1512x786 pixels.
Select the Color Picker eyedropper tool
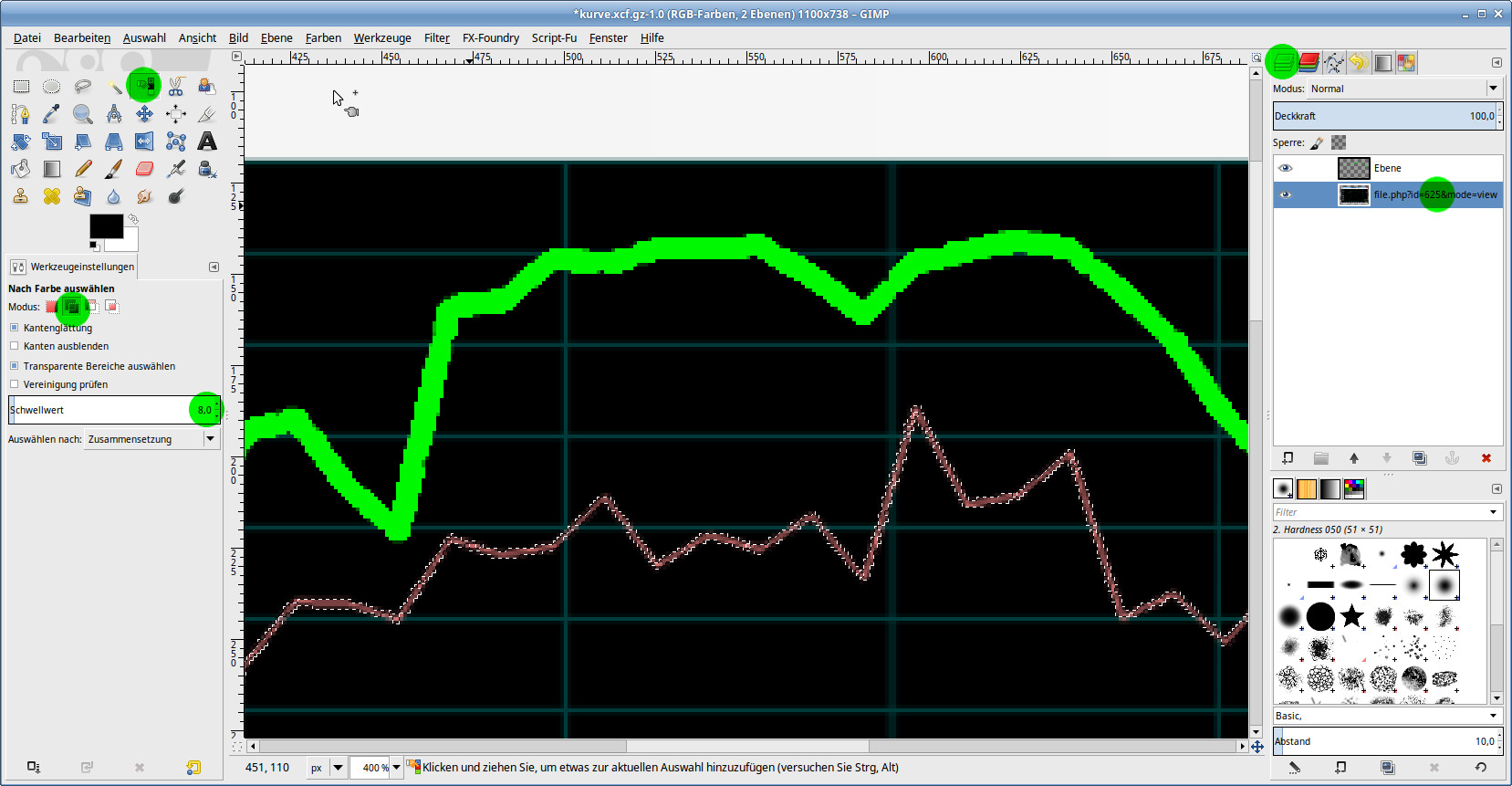click(52, 114)
